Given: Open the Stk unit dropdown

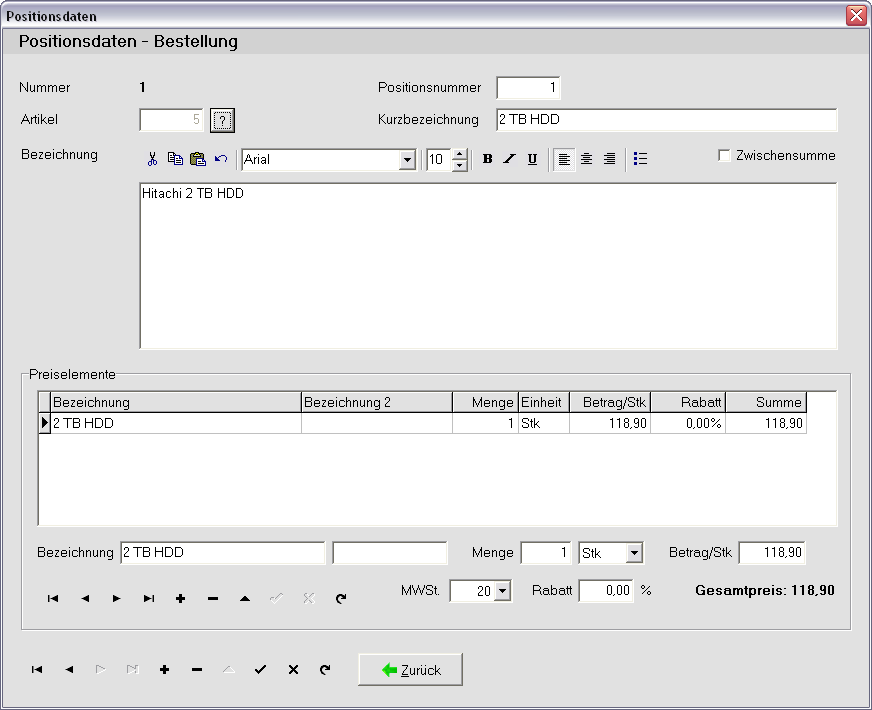Looking at the screenshot, I should 634,553.
